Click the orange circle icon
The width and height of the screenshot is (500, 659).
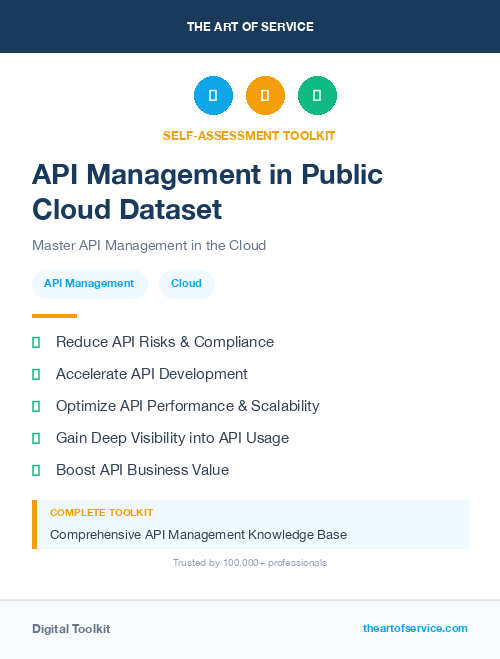pyautogui.click(x=265, y=95)
